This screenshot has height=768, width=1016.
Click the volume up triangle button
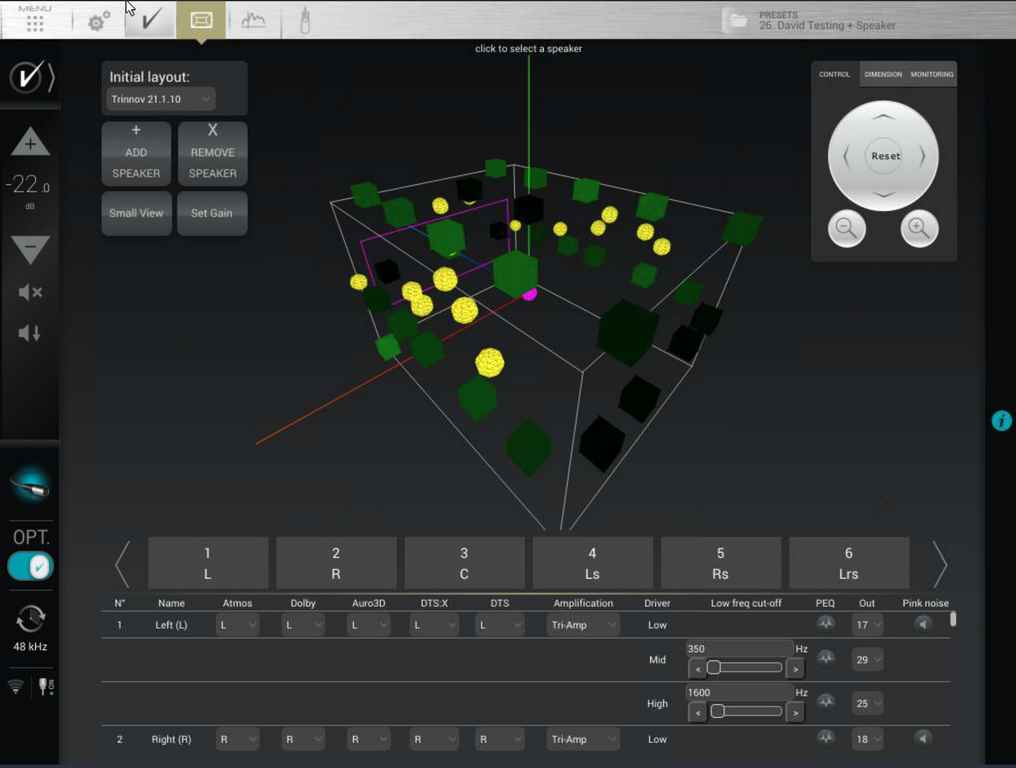tap(30, 143)
